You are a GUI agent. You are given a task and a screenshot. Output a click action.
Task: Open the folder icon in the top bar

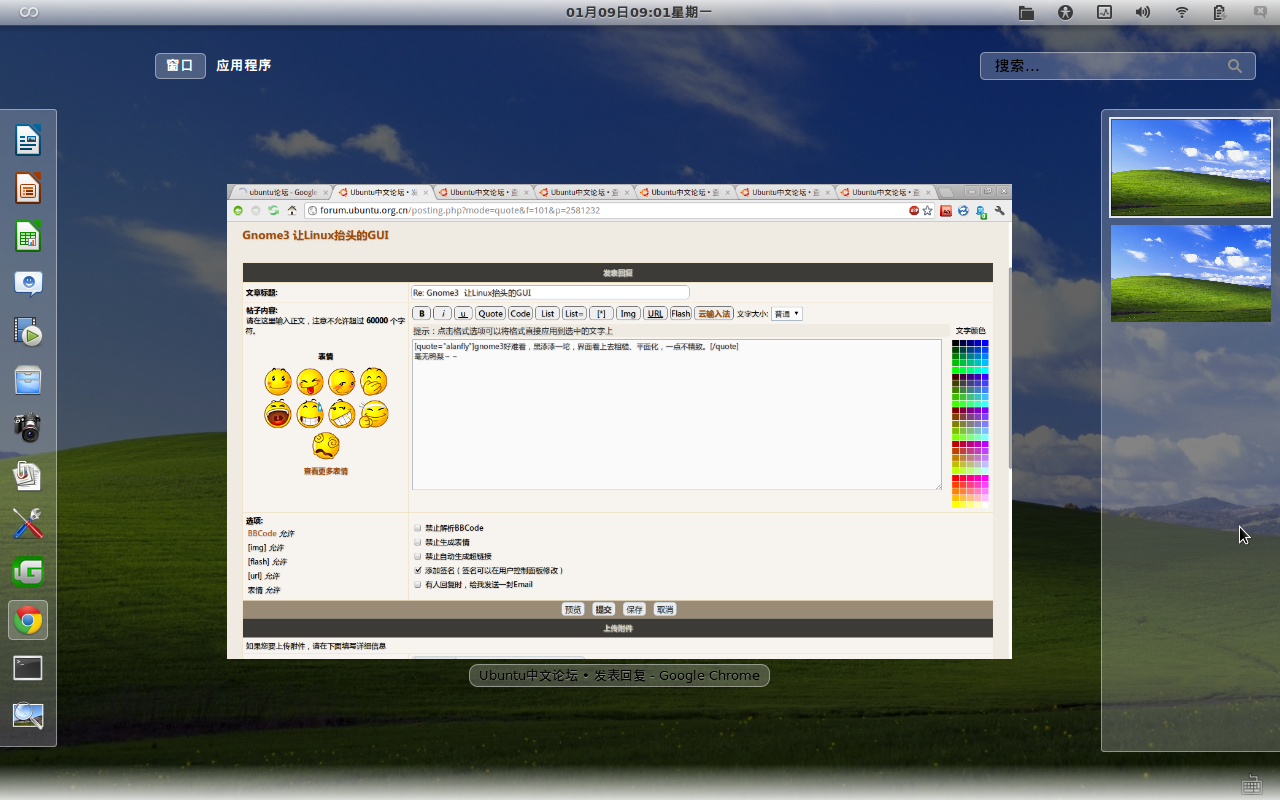pyautogui.click(x=1026, y=12)
